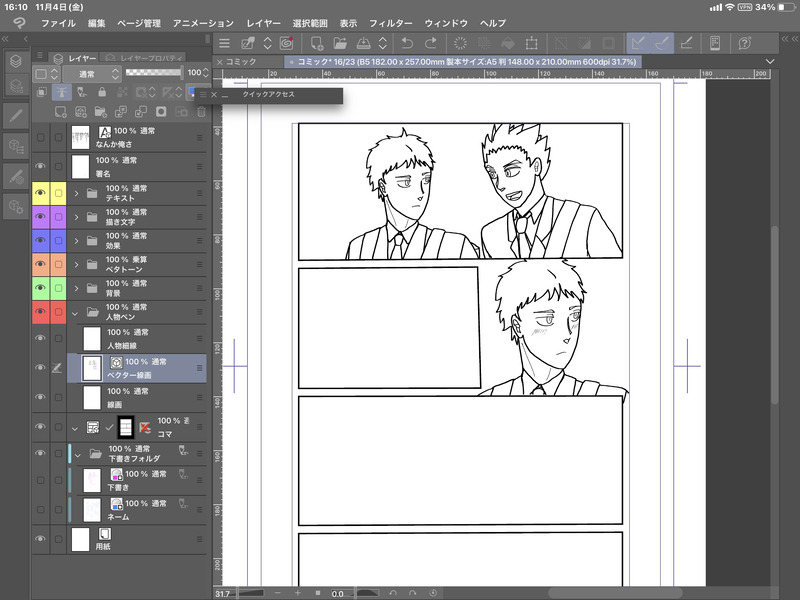800x600 pixels.
Task: Toggle snap to ruler icon
Action: pyautogui.click(x=638, y=43)
